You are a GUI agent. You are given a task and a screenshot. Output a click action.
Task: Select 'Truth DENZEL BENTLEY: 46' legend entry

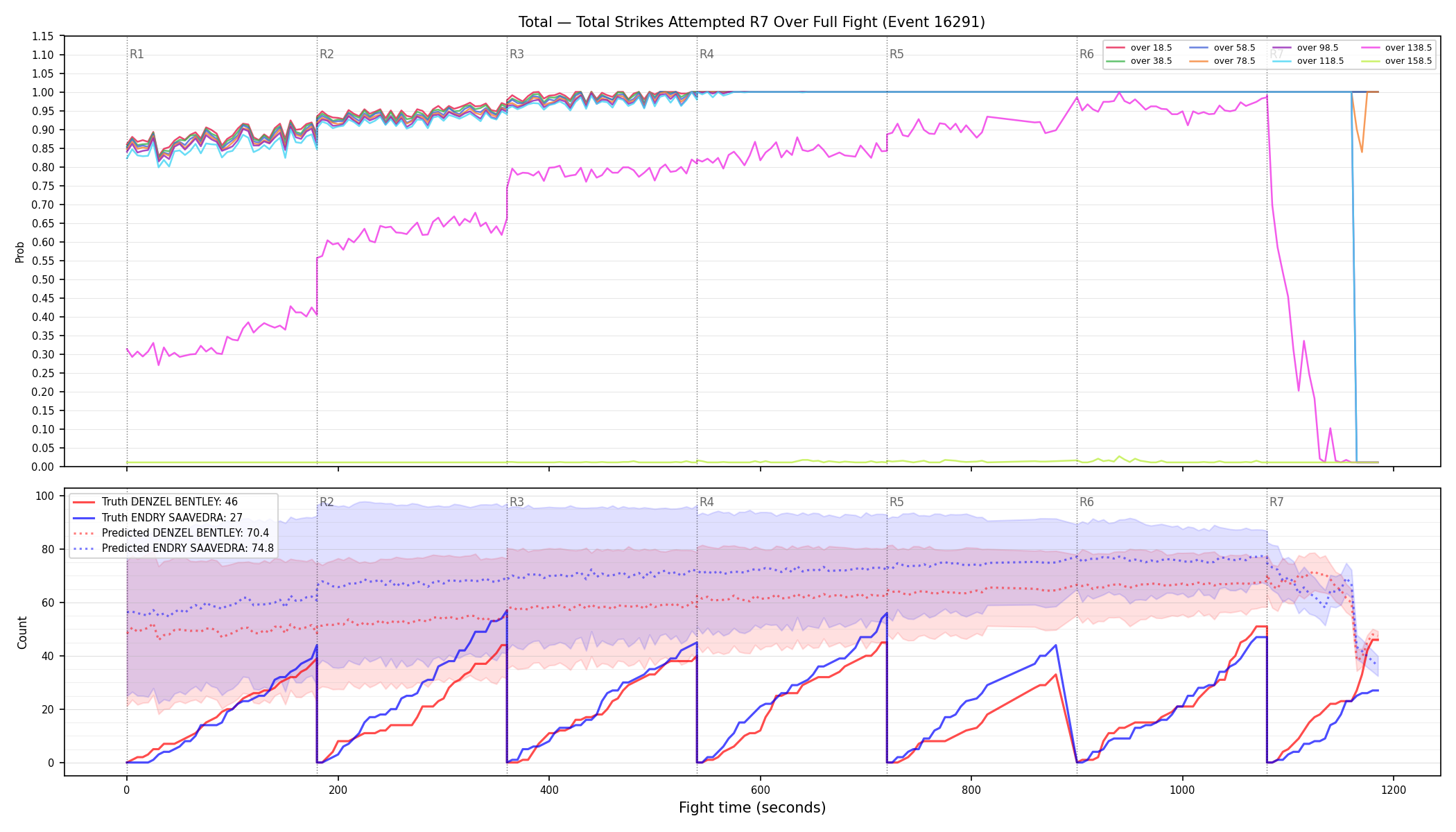point(169,502)
